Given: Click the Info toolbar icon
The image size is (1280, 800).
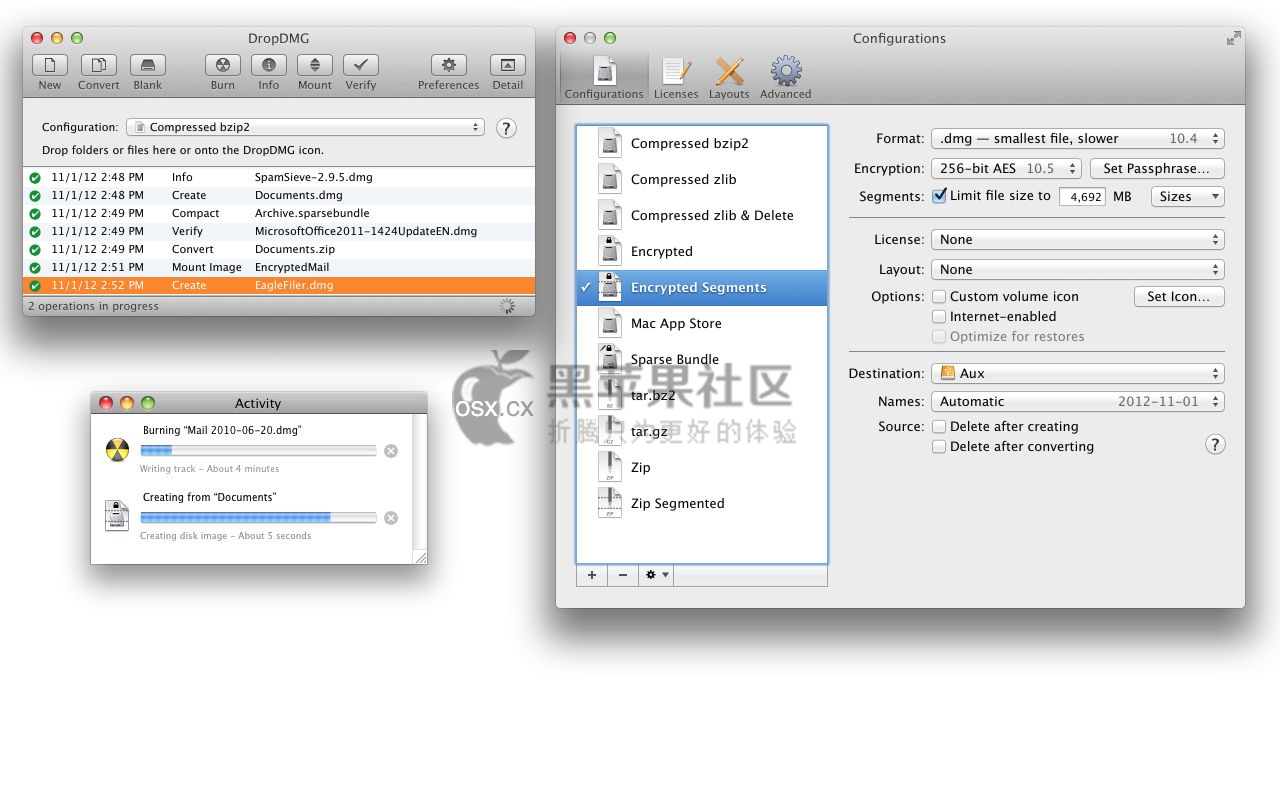Looking at the screenshot, I should click(269, 65).
